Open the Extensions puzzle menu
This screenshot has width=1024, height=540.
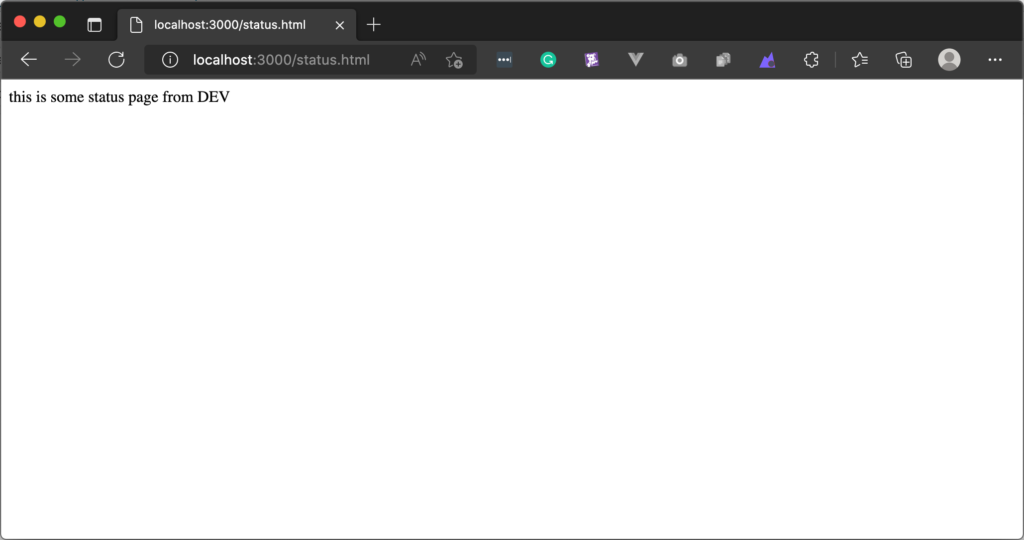coord(811,60)
